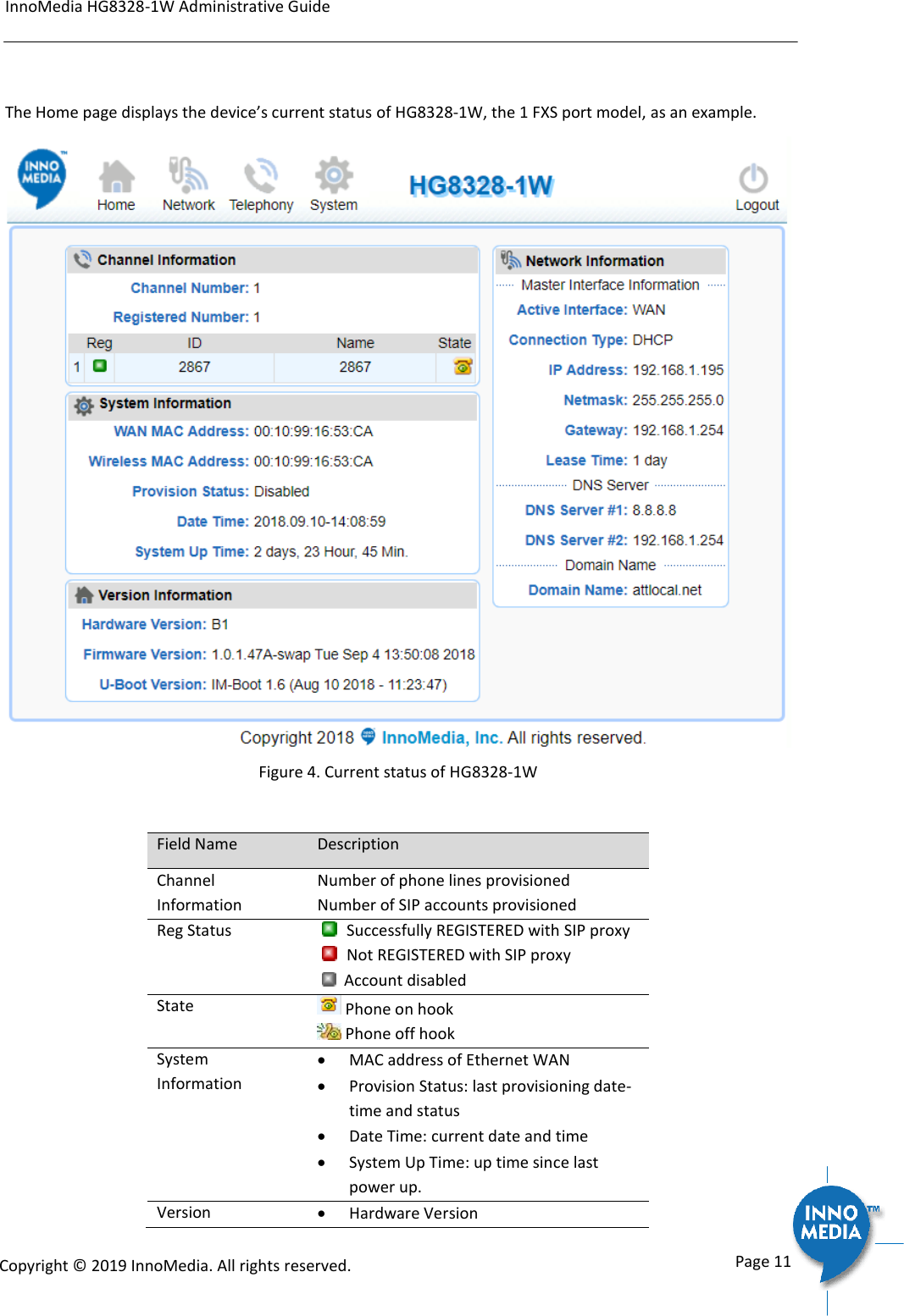Click the Version Information header bar
The image size is (904, 1316).
coord(271,595)
